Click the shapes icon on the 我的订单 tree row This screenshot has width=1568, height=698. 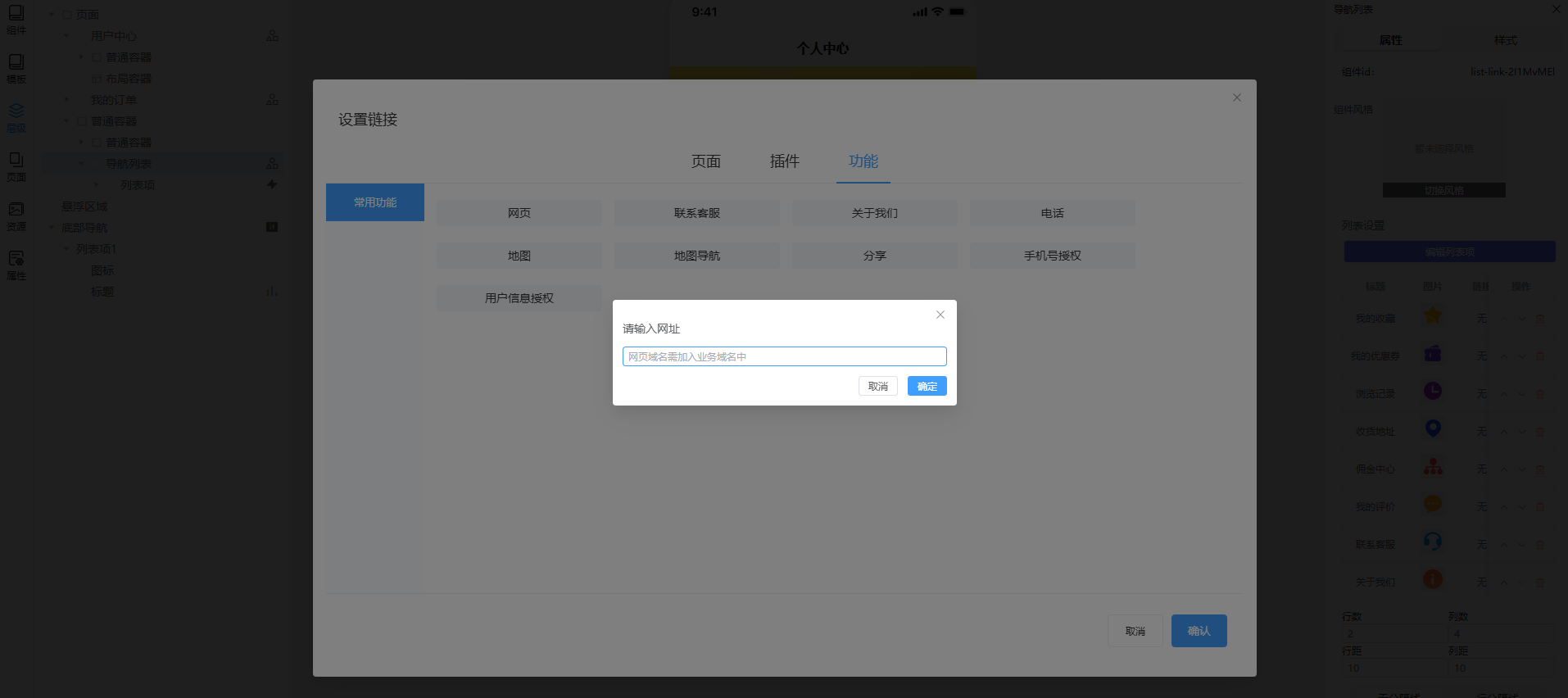pos(272,100)
